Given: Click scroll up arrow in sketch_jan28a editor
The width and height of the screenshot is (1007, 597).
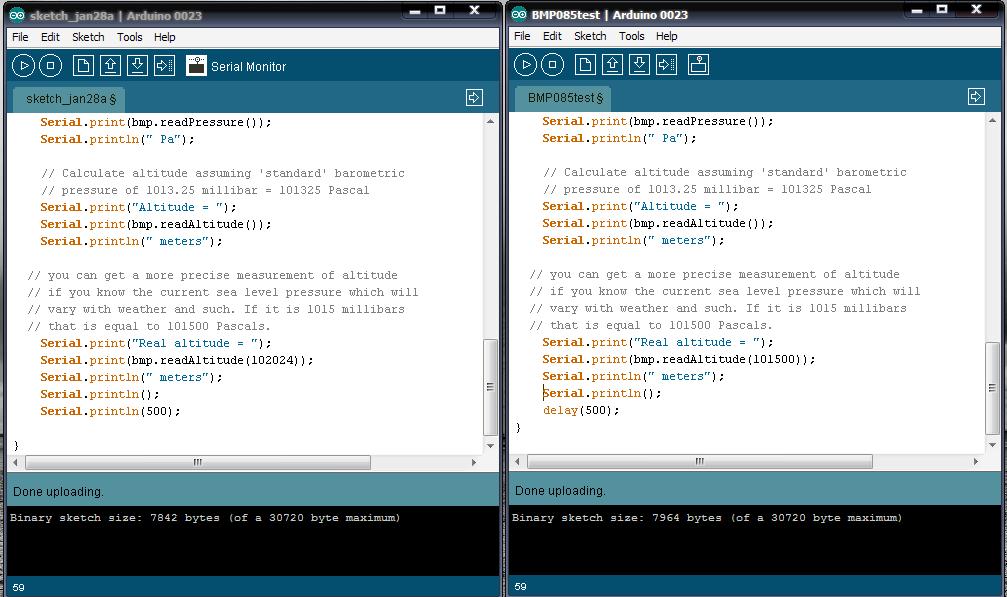Looking at the screenshot, I should pos(490,121).
